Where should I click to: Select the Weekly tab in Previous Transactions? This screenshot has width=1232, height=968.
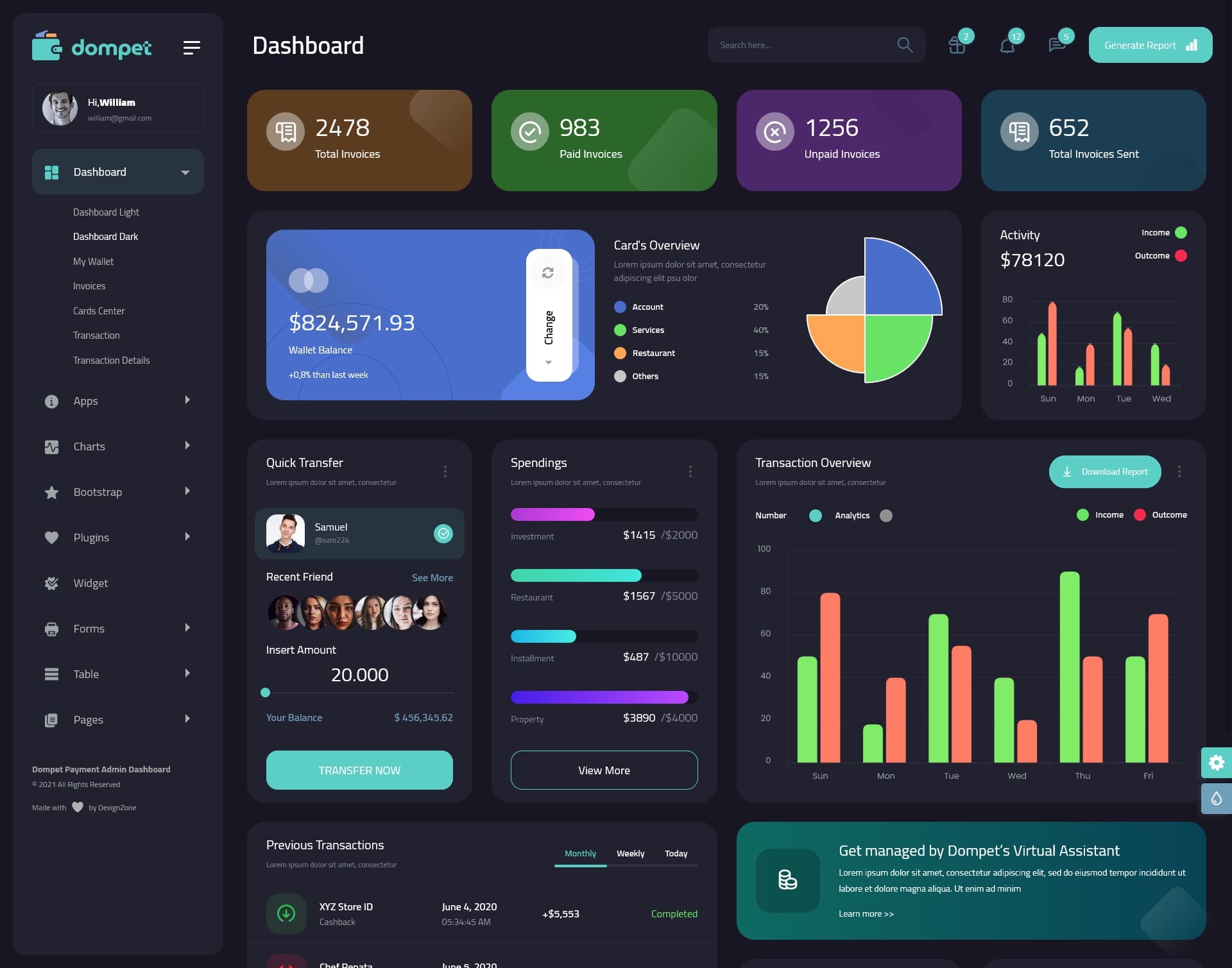pyautogui.click(x=630, y=853)
